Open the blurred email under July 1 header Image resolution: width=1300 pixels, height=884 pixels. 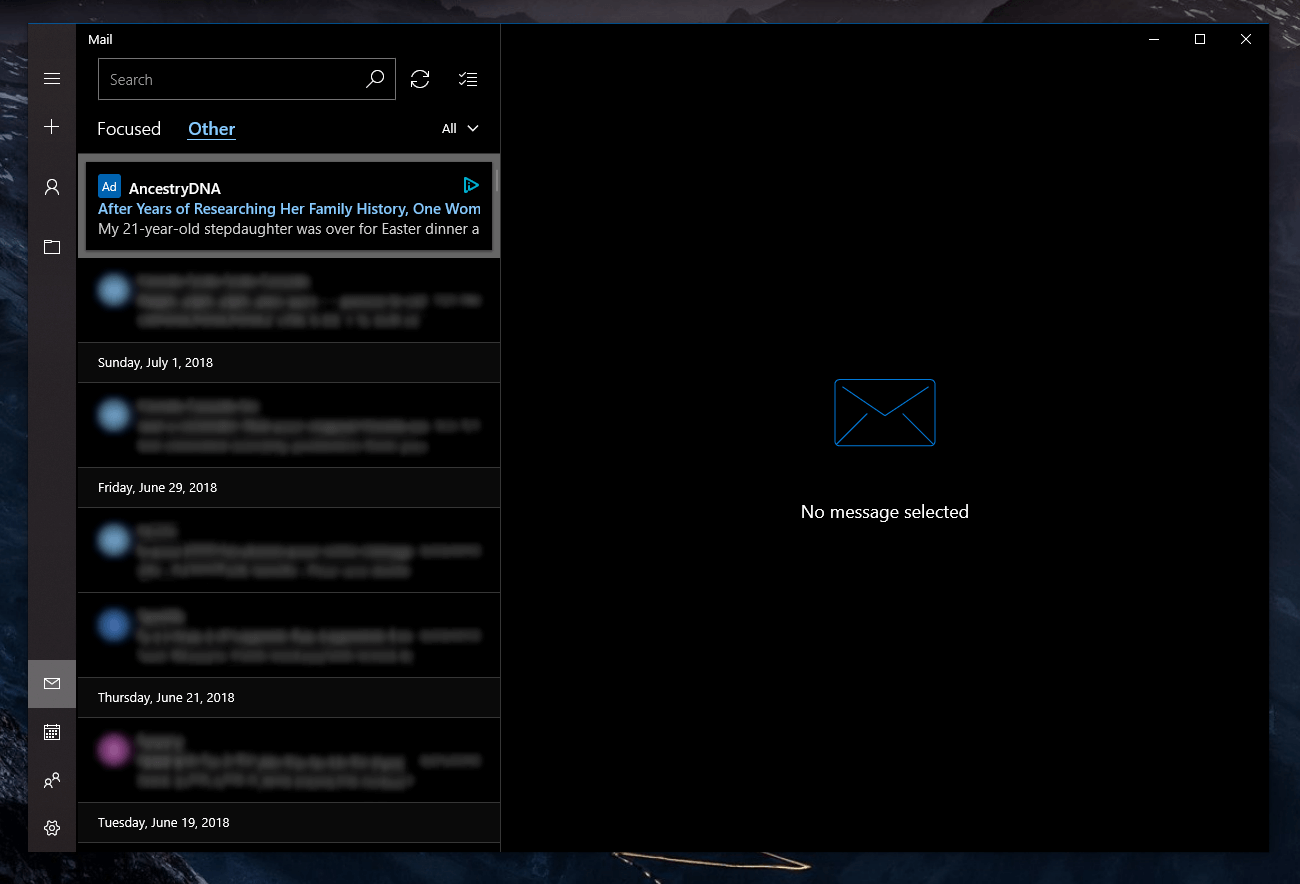[x=289, y=425]
